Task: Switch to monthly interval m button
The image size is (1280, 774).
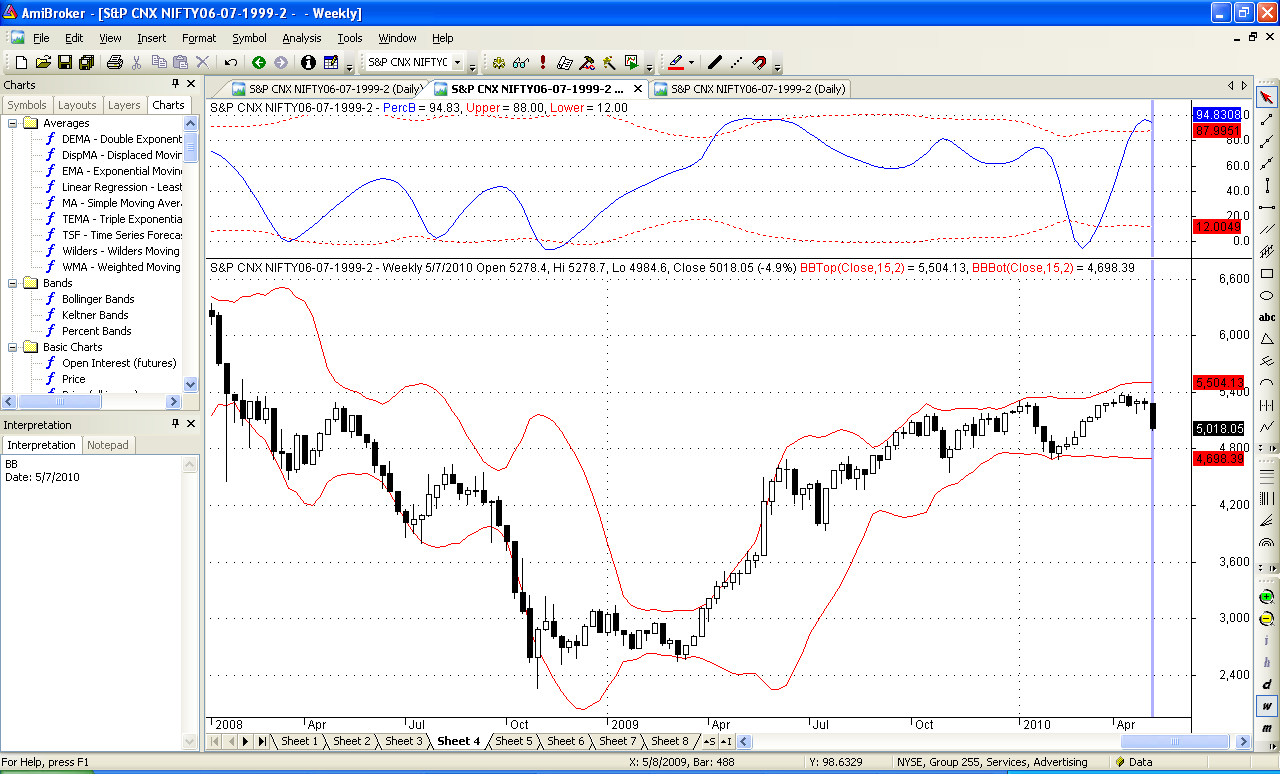Action: click(1267, 728)
